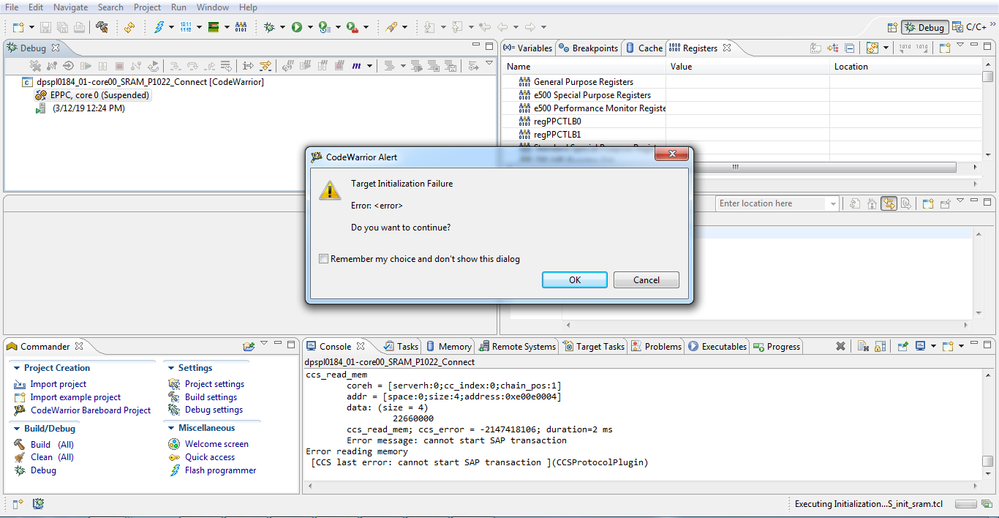999x518 pixels.
Task: Click the Build hammer toolbar icon
Action: pos(101,27)
